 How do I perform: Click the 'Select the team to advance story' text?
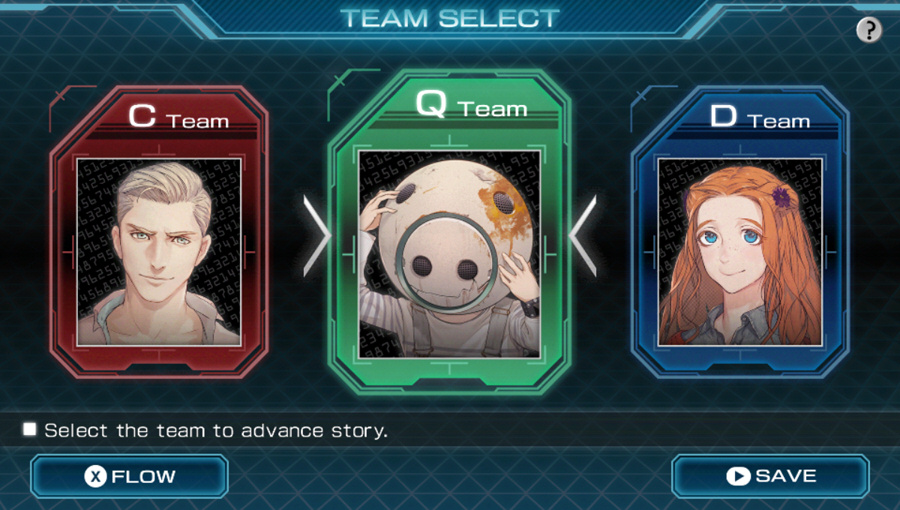[216, 430]
